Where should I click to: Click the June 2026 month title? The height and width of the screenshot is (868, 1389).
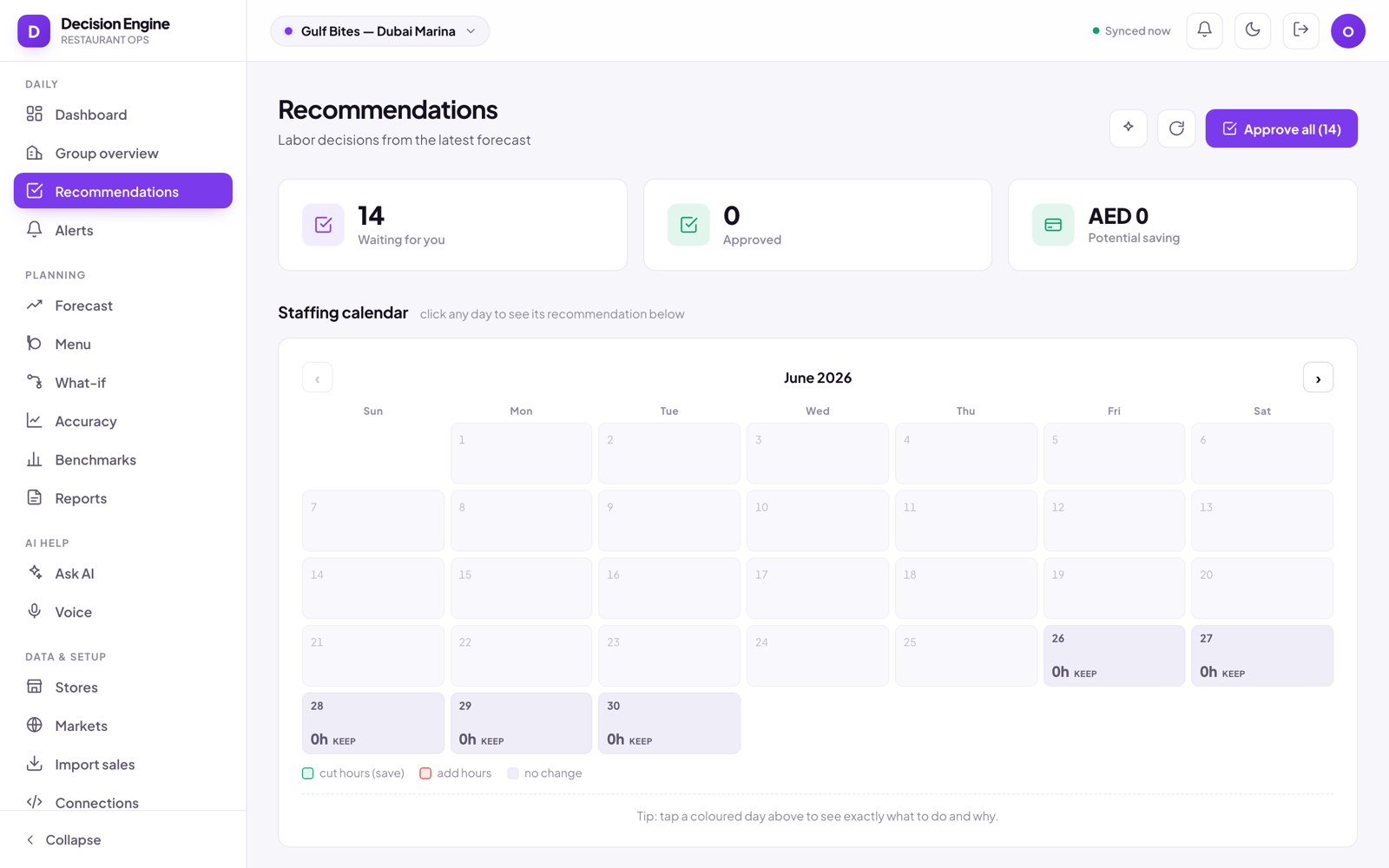(x=818, y=378)
